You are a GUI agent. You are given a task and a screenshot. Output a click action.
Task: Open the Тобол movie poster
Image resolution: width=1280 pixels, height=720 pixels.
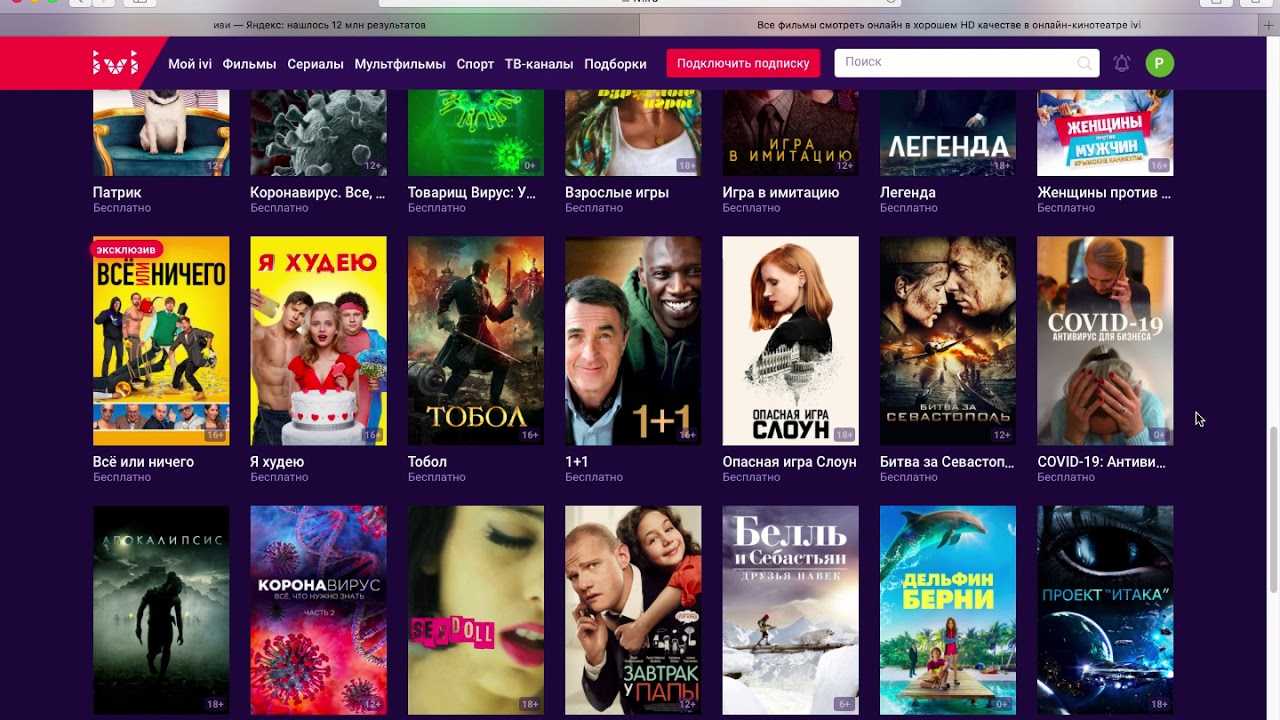tap(476, 341)
